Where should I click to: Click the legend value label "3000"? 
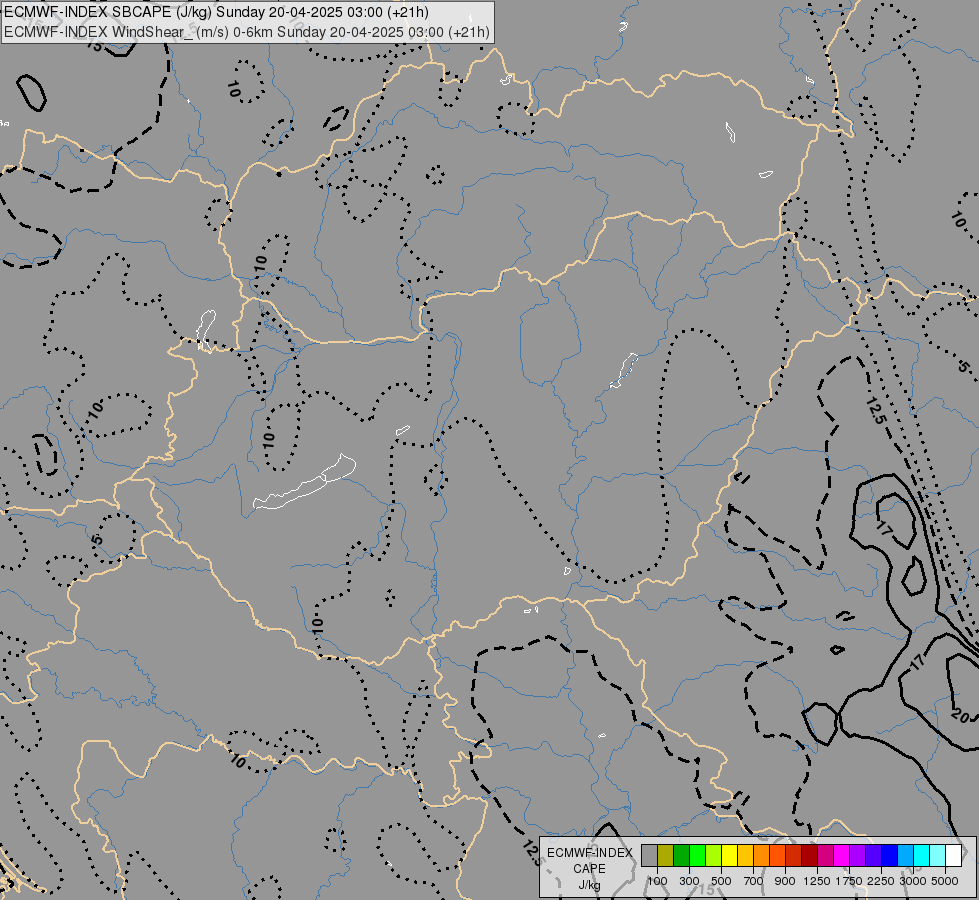(913, 881)
